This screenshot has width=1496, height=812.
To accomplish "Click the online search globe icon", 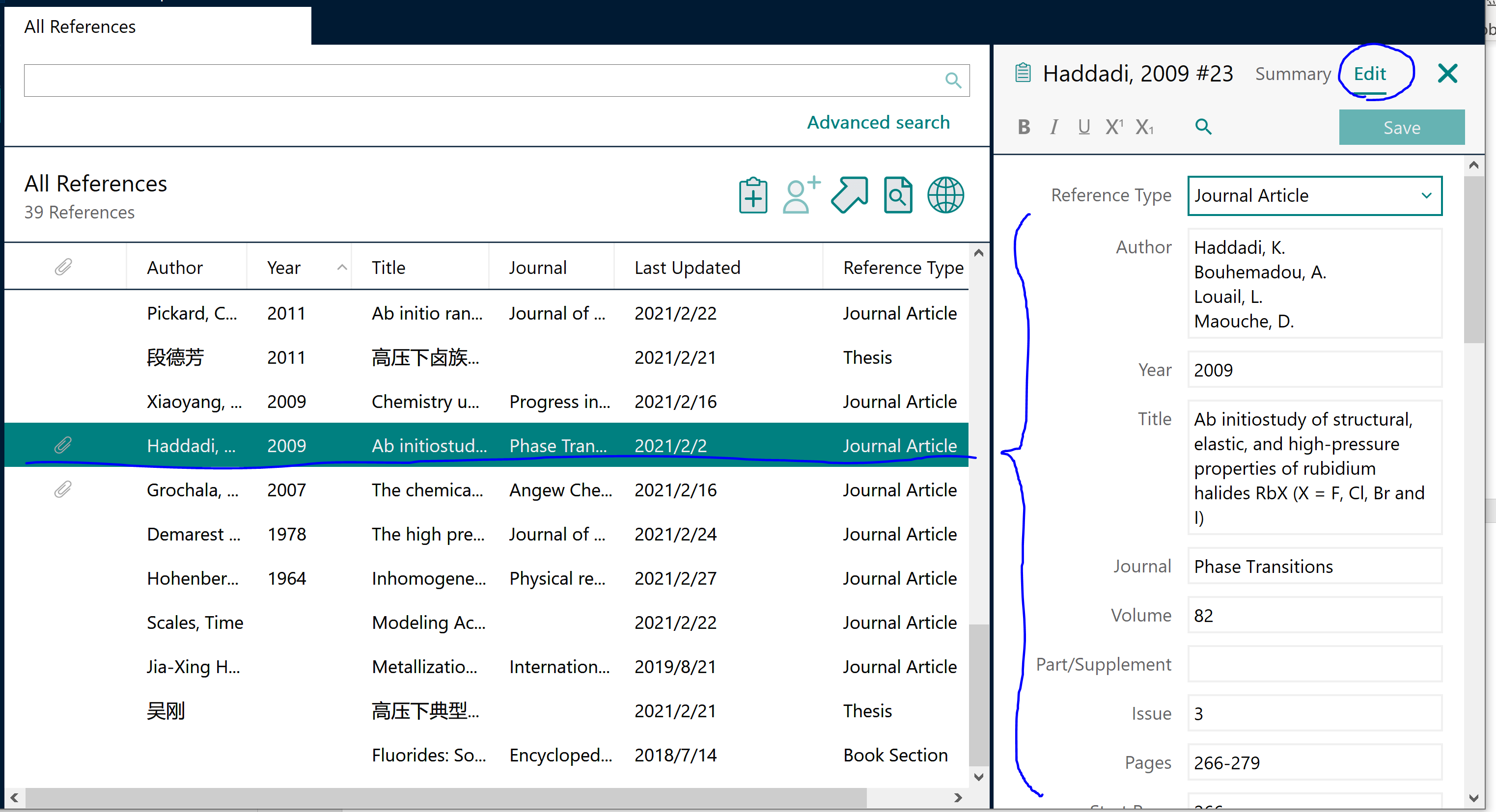I will 945,195.
